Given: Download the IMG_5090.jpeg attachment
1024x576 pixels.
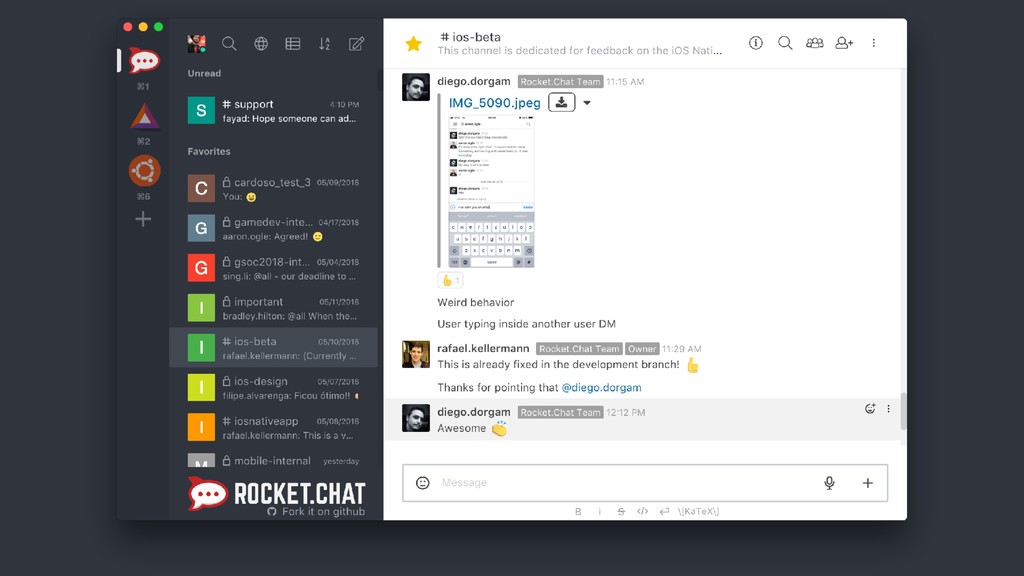Looking at the screenshot, I should pyautogui.click(x=562, y=103).
